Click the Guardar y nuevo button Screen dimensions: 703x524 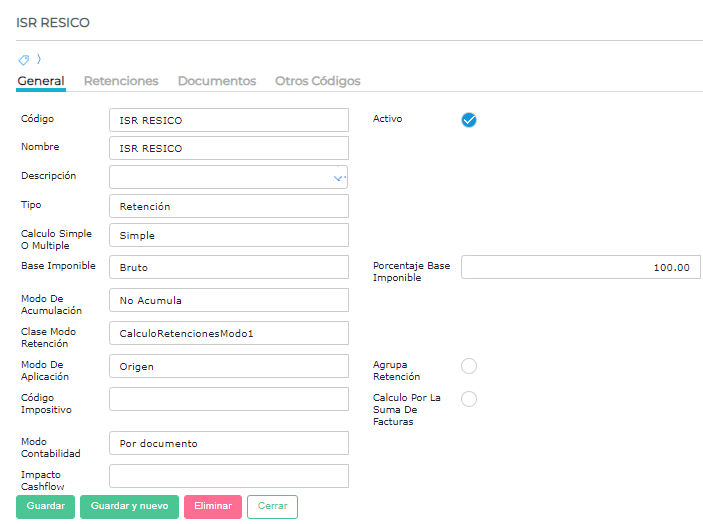(x=129, y=506)
